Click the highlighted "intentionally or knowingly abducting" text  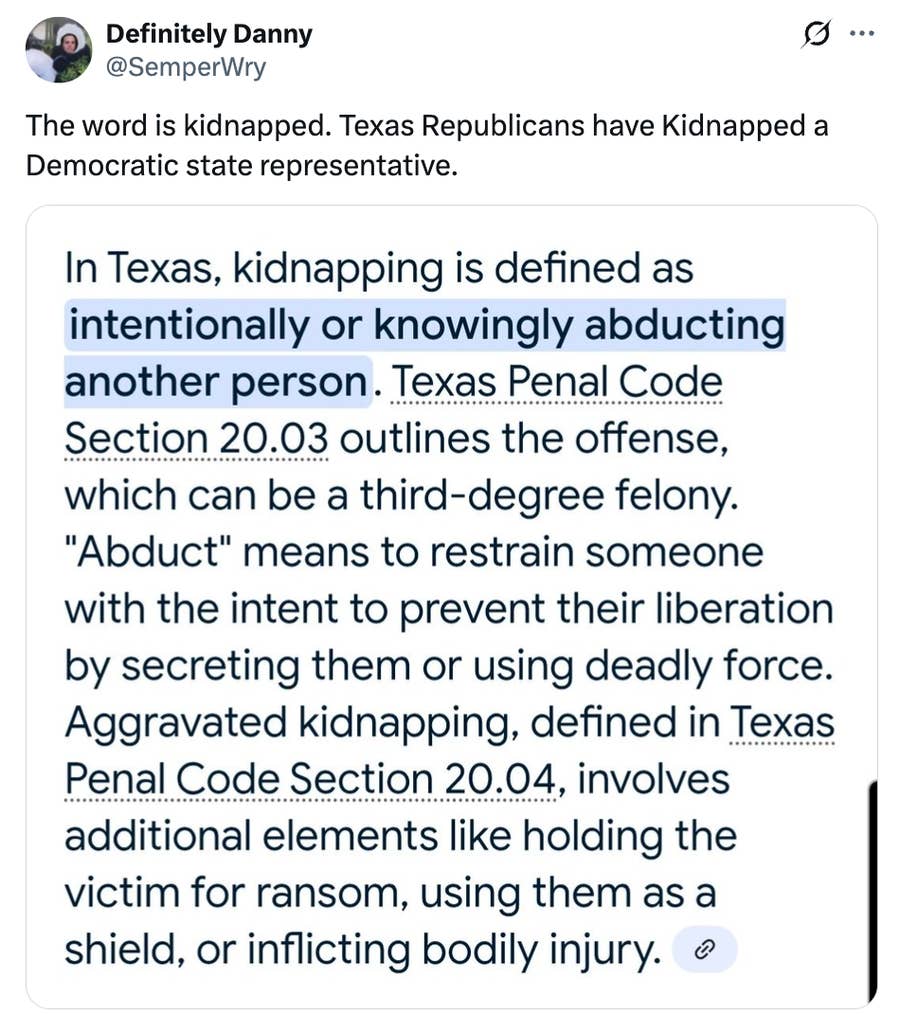click(425, 326)
